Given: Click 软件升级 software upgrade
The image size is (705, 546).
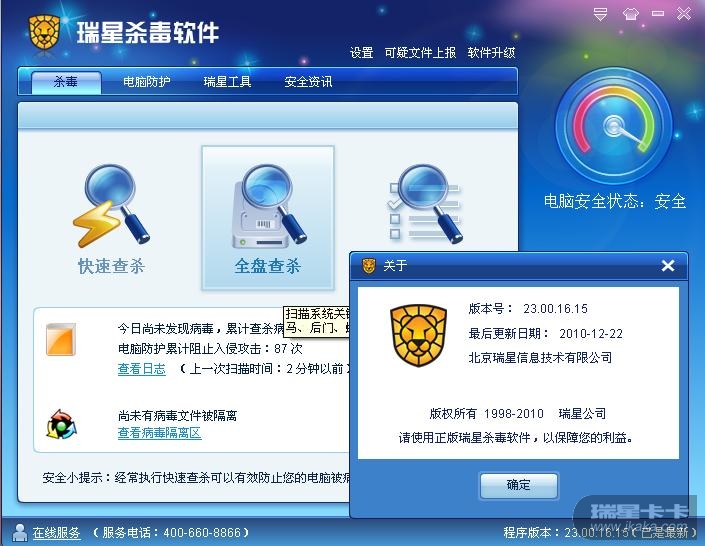Looking at the screenshot, I should (491, 53).
